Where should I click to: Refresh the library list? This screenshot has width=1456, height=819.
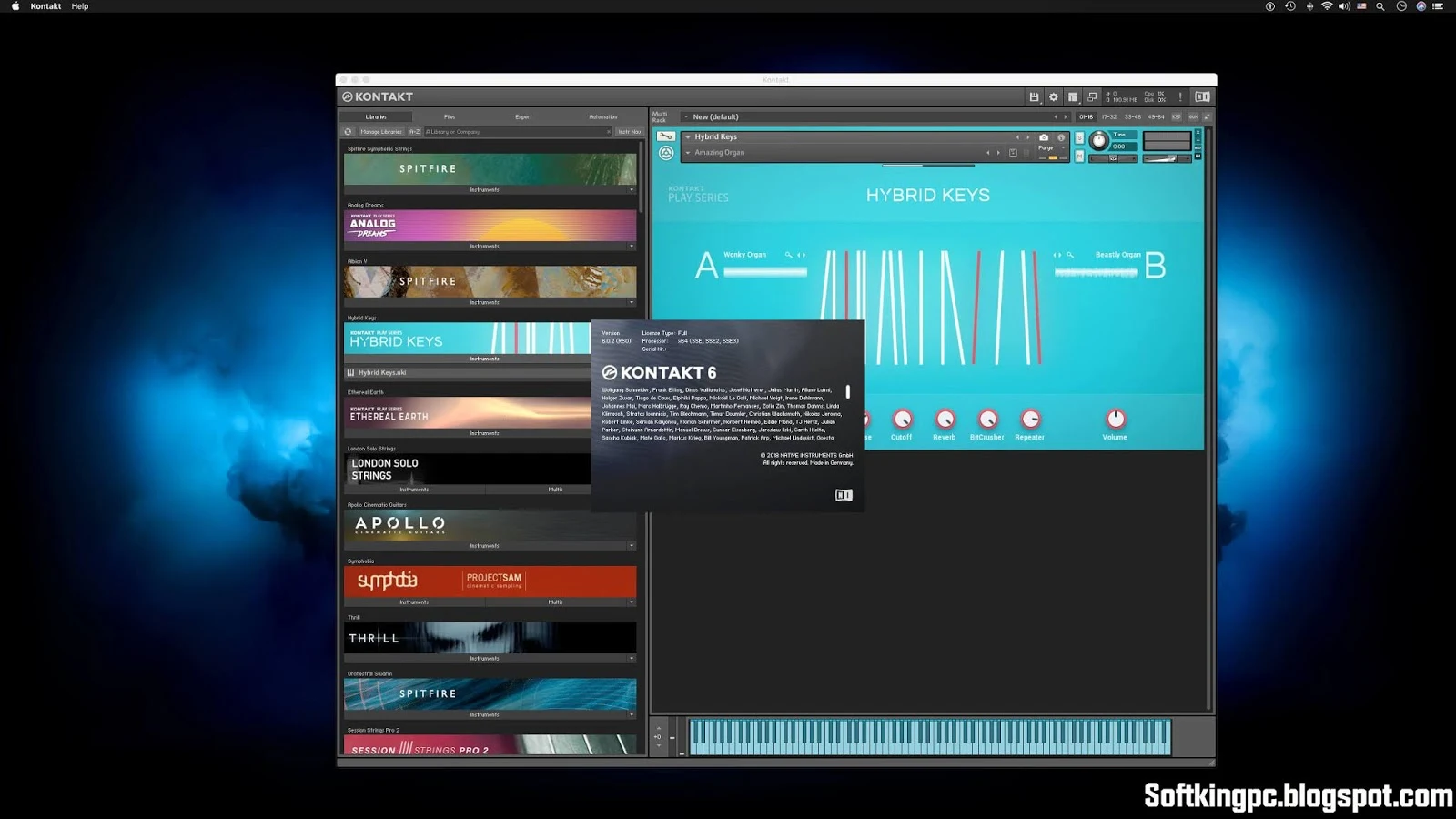pos(348,132)
